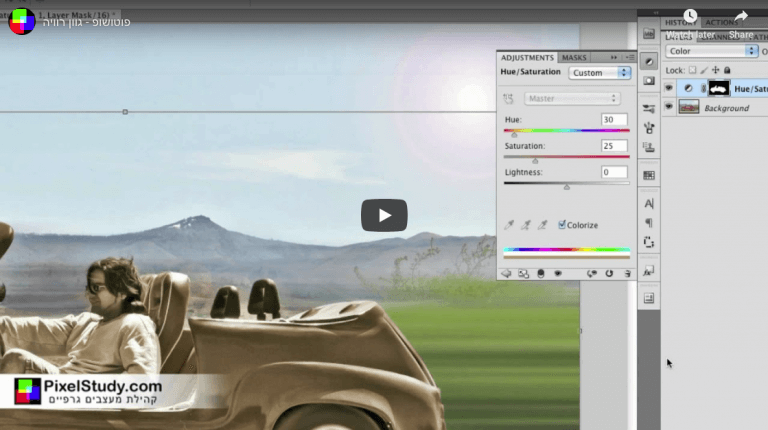Screen dimensions: 768x430
Task: Open the Master channel dropdown
Action: click(572, 98)
